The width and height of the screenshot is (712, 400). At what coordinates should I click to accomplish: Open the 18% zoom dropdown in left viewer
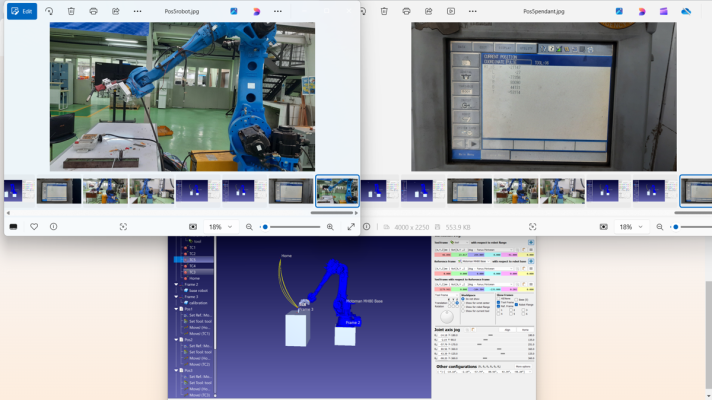220,227
